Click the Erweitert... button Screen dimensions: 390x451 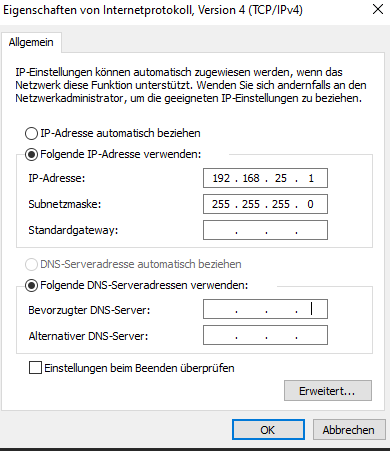(x=328, y=391)
